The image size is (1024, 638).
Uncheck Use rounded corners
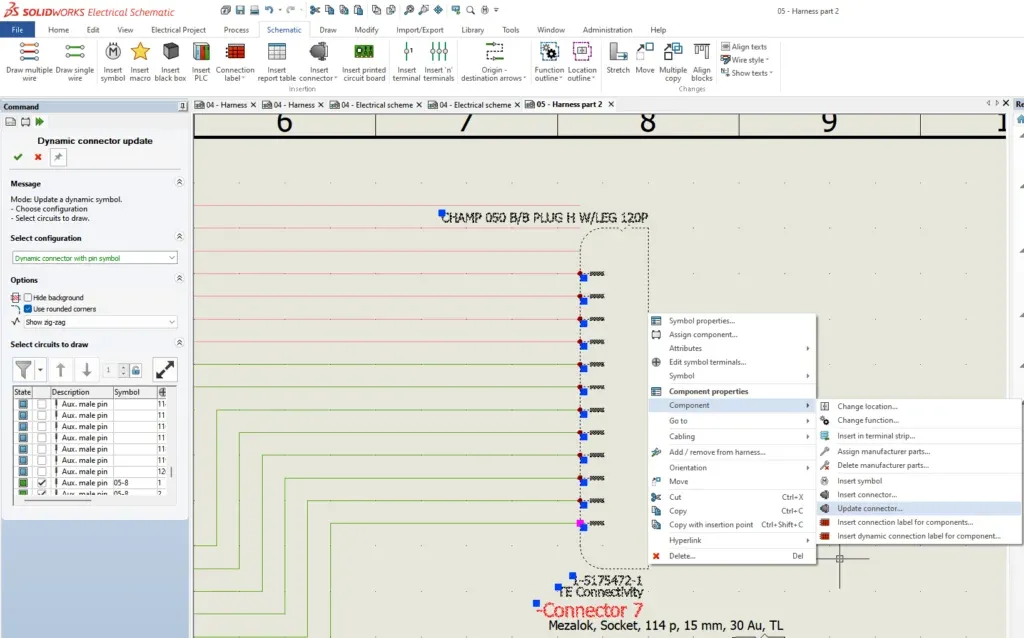point(28,309)
